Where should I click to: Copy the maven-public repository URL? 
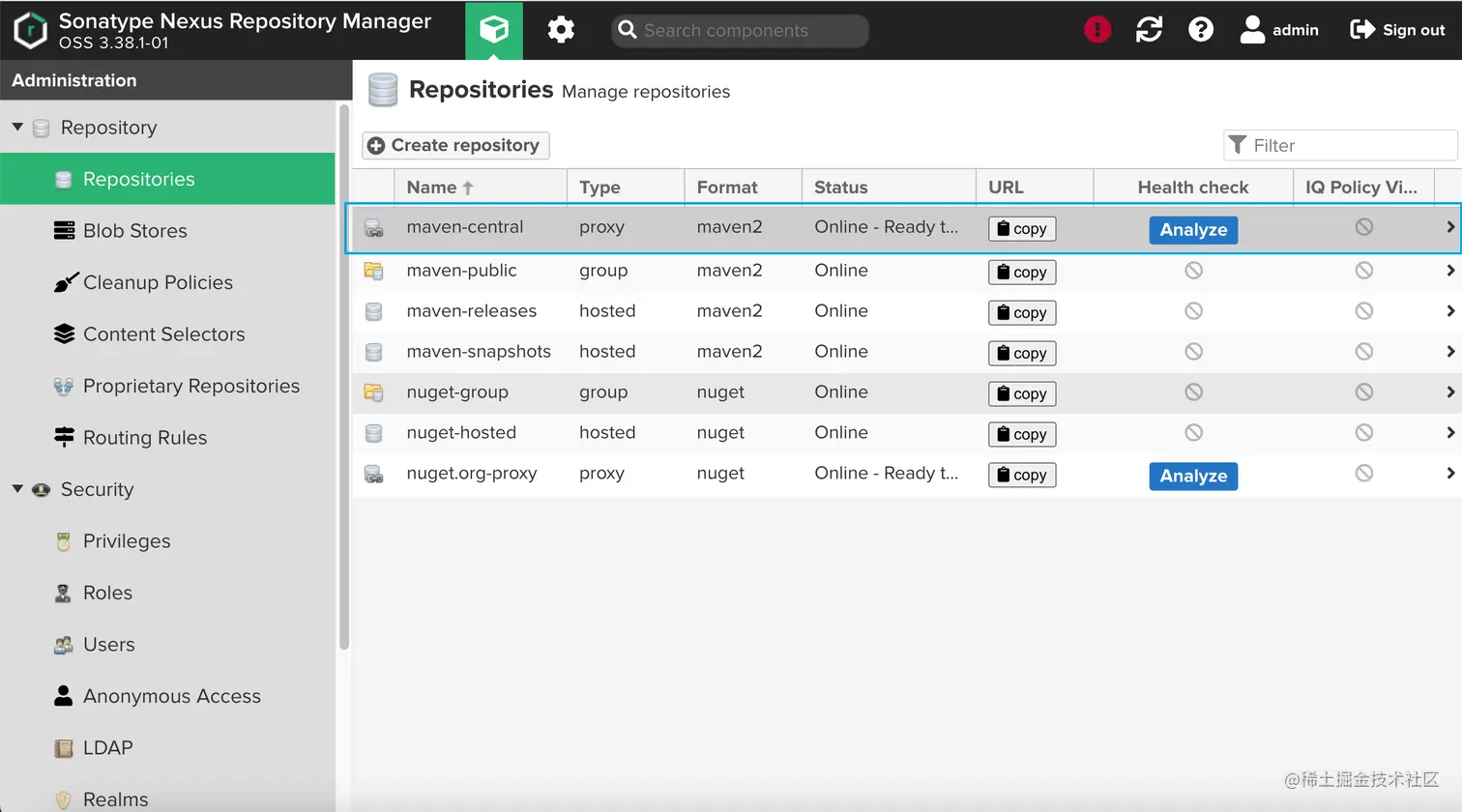pos(1022,273)
